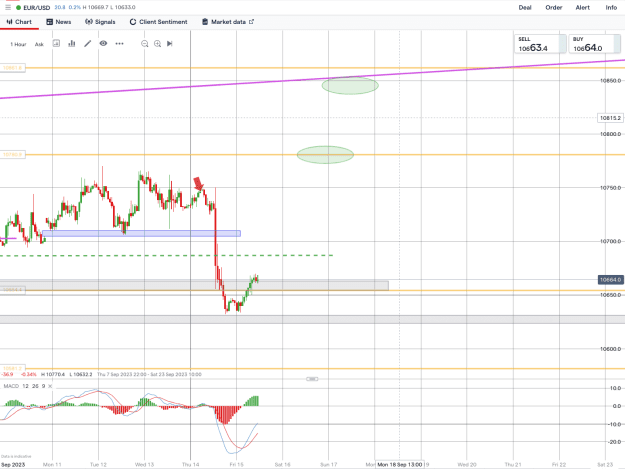The height and width of the screenshot is (469, 625).
Task: Click the 10661.8 orange line label
Action: click(x=12, y=68)
